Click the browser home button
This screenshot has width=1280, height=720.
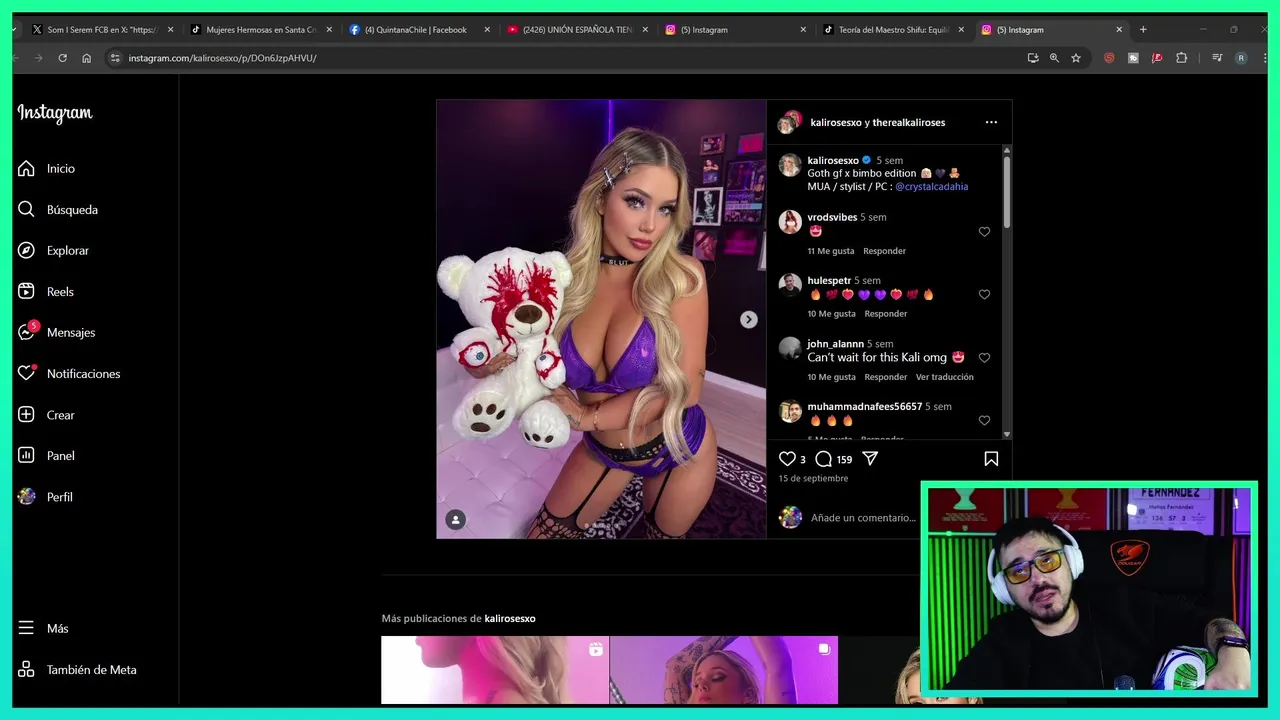(86, 58)
